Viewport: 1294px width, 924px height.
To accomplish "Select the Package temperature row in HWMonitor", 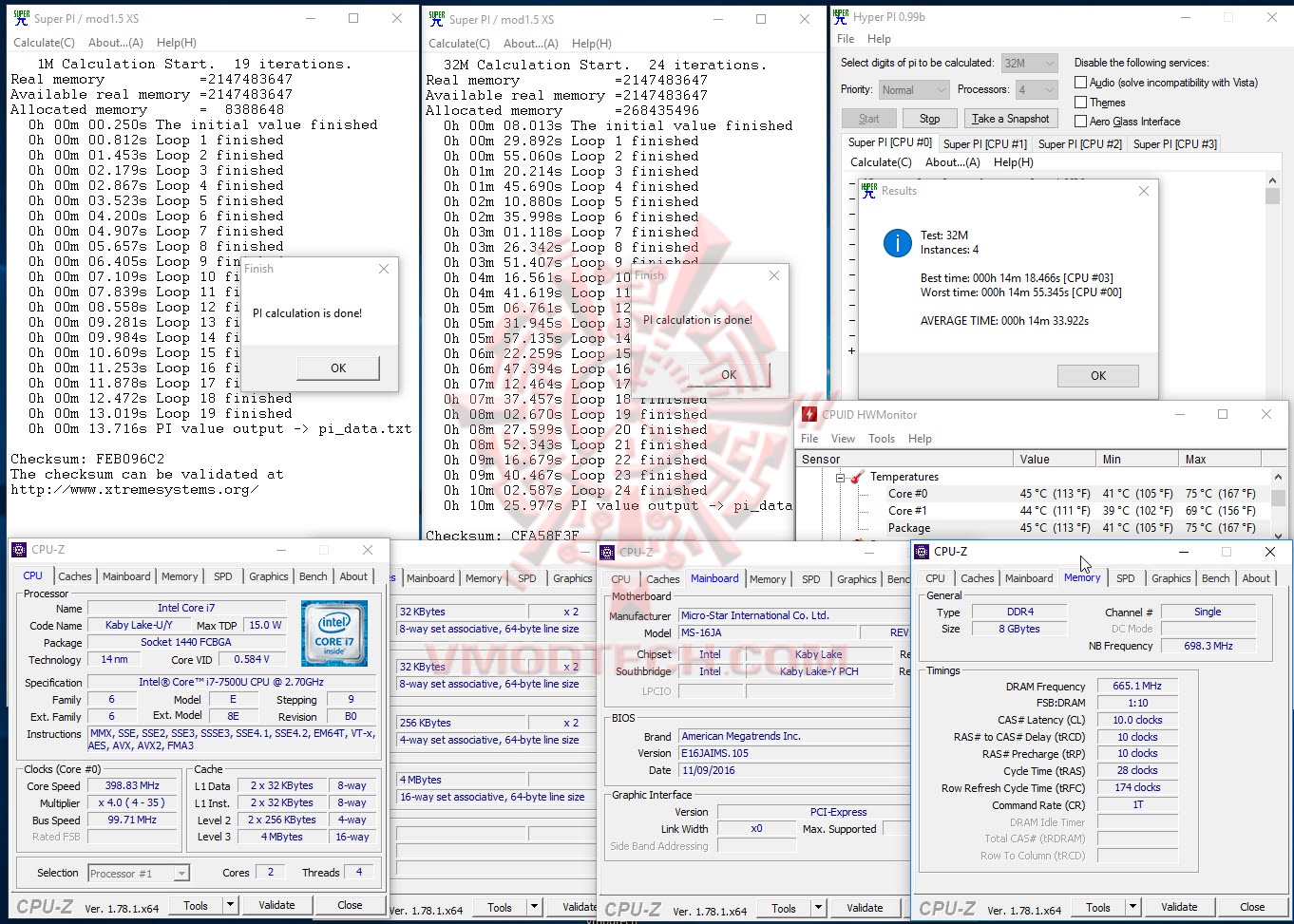I will point(1031,528).
